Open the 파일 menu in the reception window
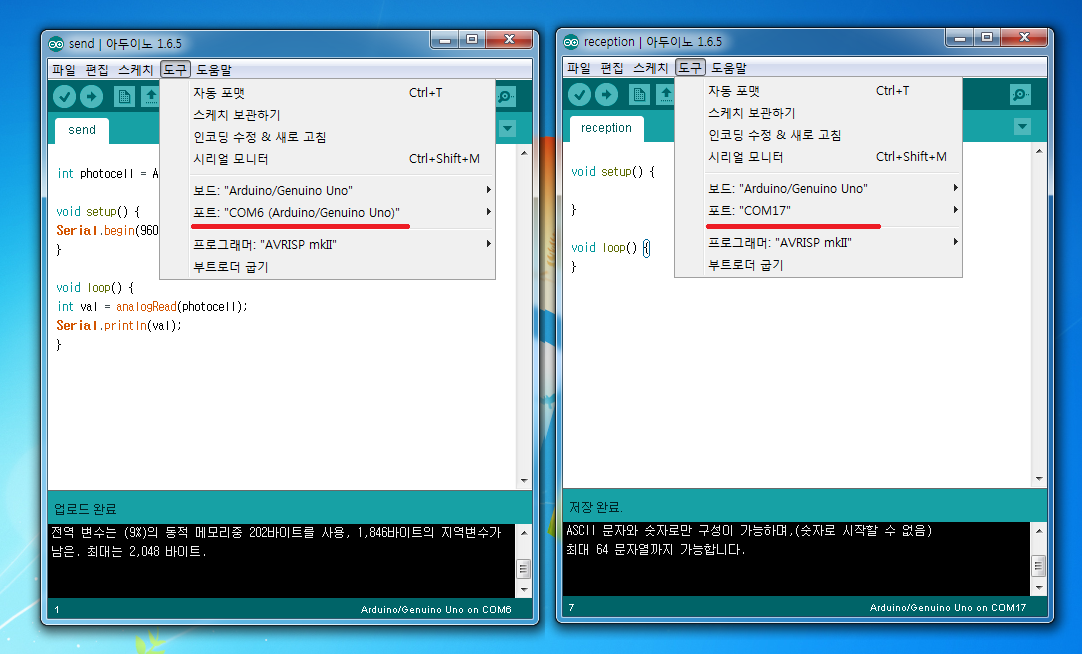The height and width of the screenshot is (654, 1082). (x=579, y=68)
